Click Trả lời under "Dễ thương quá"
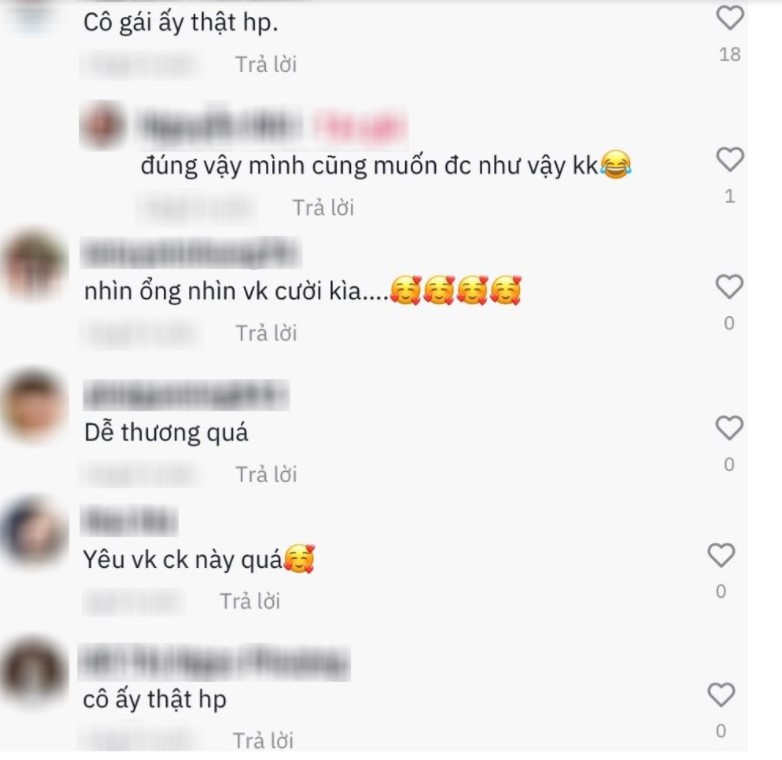 [266, 474]
